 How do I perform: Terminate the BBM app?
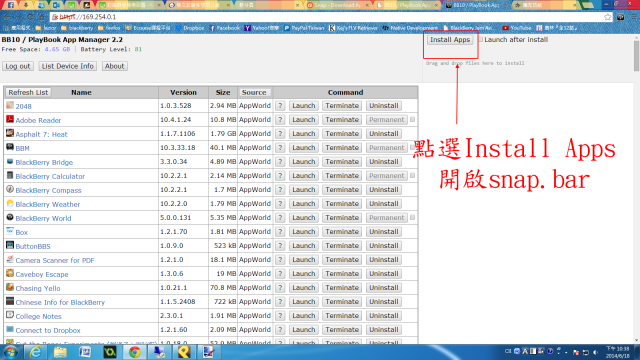(x=342, y=148)
